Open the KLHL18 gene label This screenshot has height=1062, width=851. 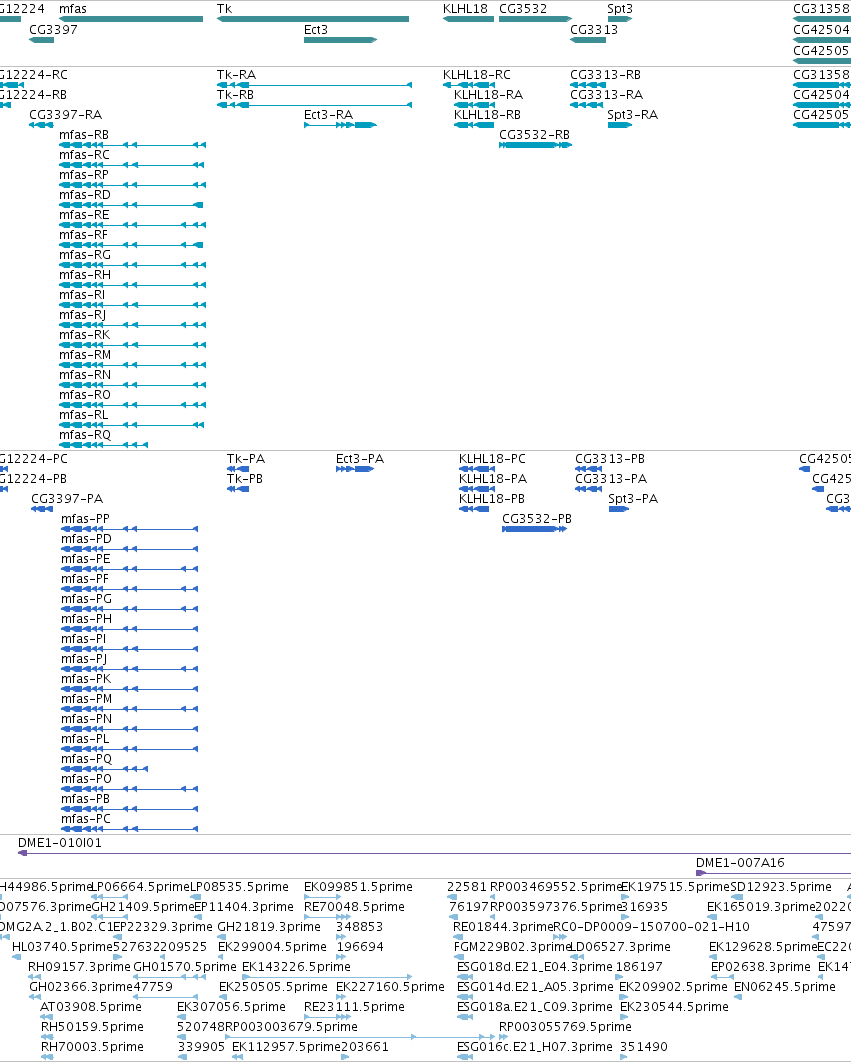[465, 9]
